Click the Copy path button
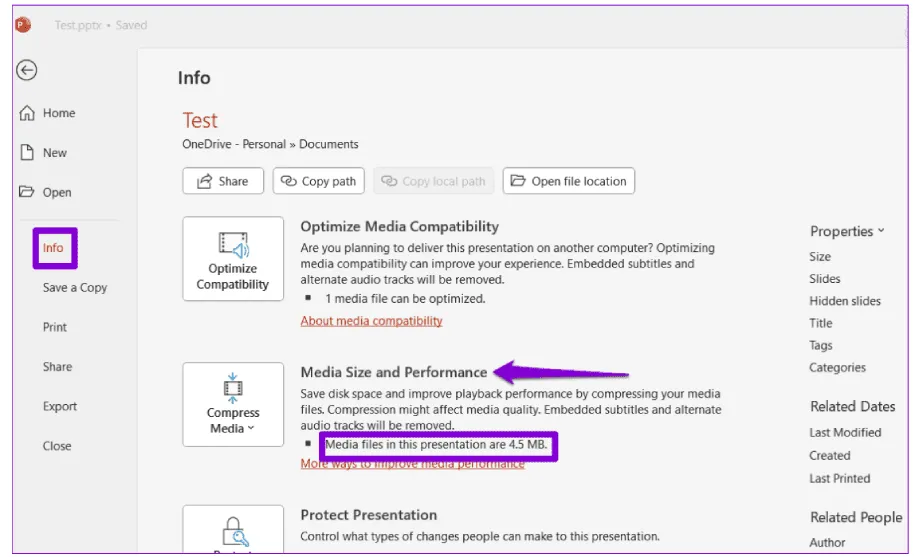This screenshot has width=915, height=557. click(x=318, y=181)
